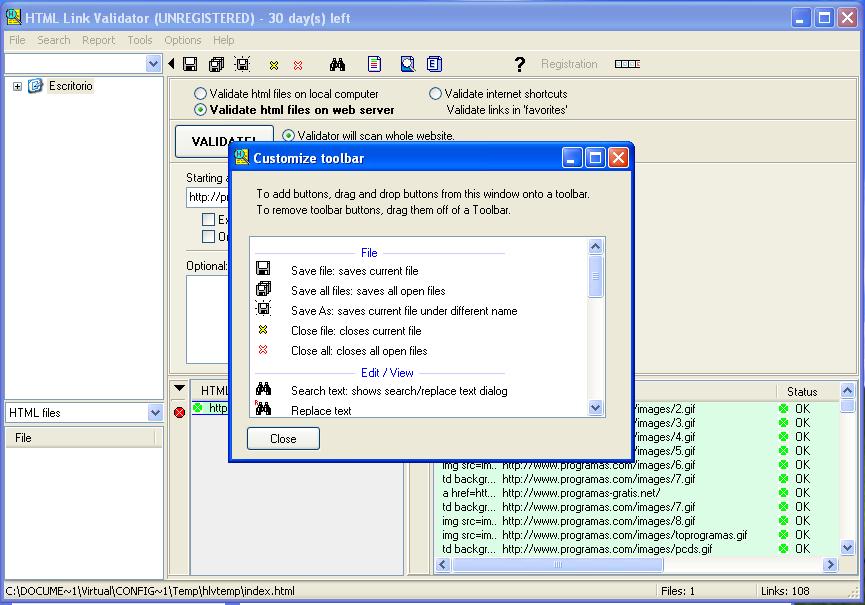Viewport: 865px width, 605px height.
Task: Open the Options menu
Action: (183, 40)
